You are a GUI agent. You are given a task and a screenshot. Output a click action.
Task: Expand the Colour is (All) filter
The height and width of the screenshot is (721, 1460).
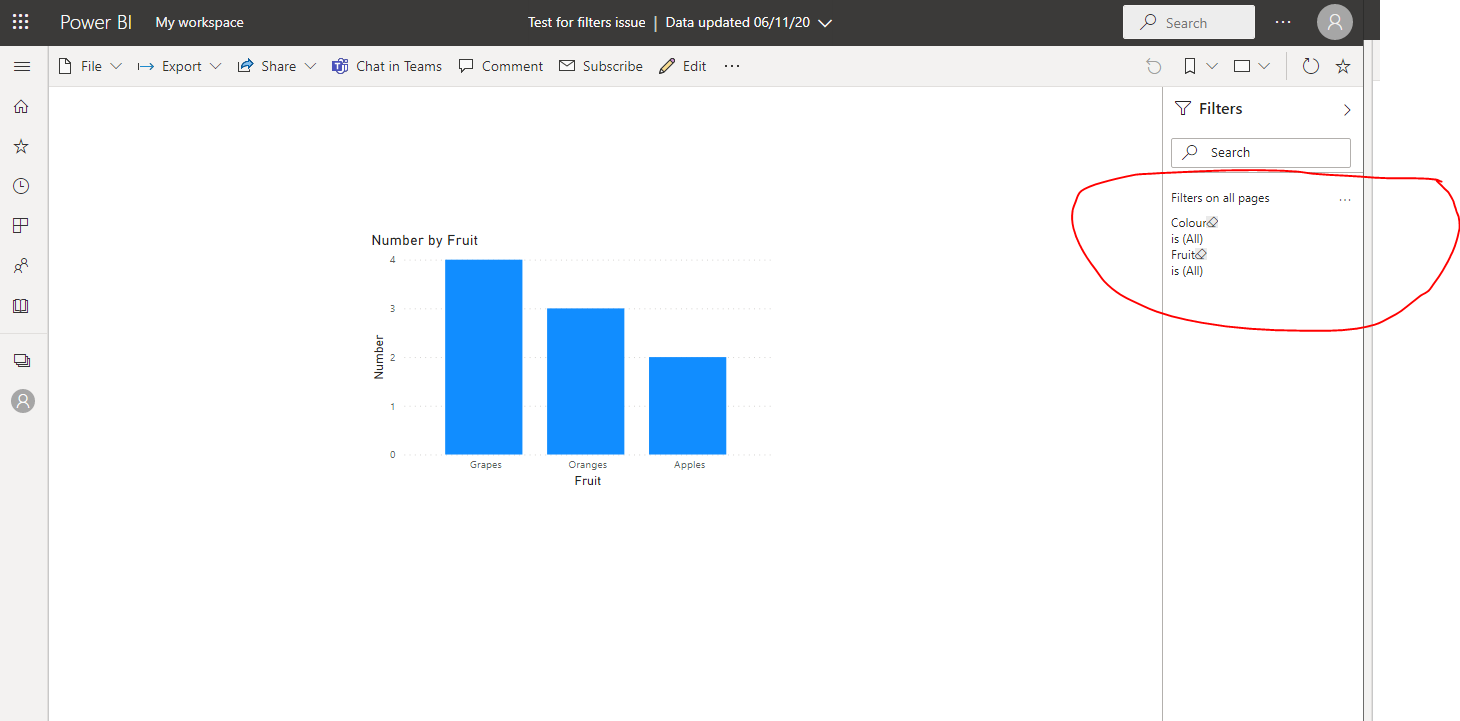[1187, 239]
